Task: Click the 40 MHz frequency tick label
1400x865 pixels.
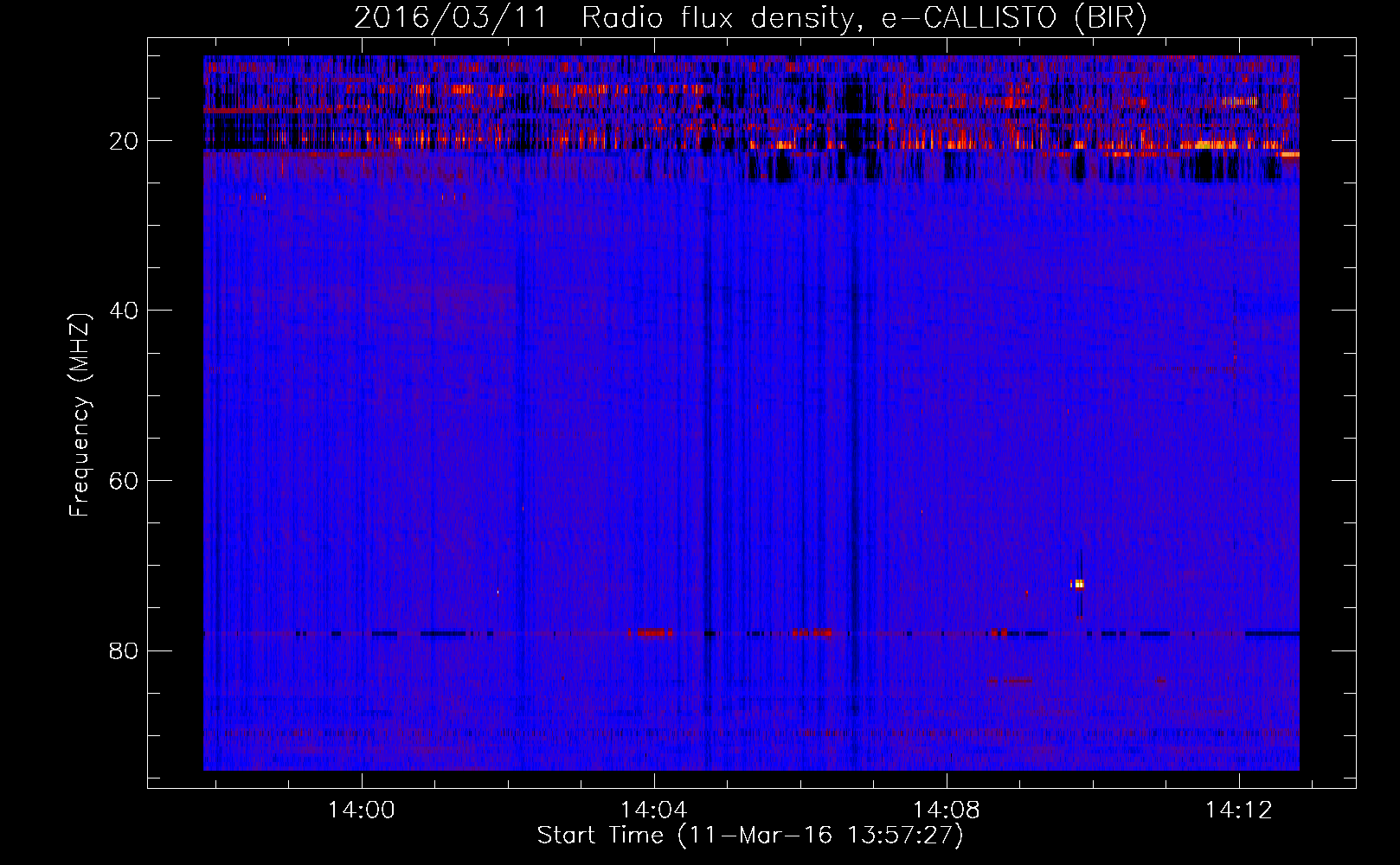Action: coord(124,311)
